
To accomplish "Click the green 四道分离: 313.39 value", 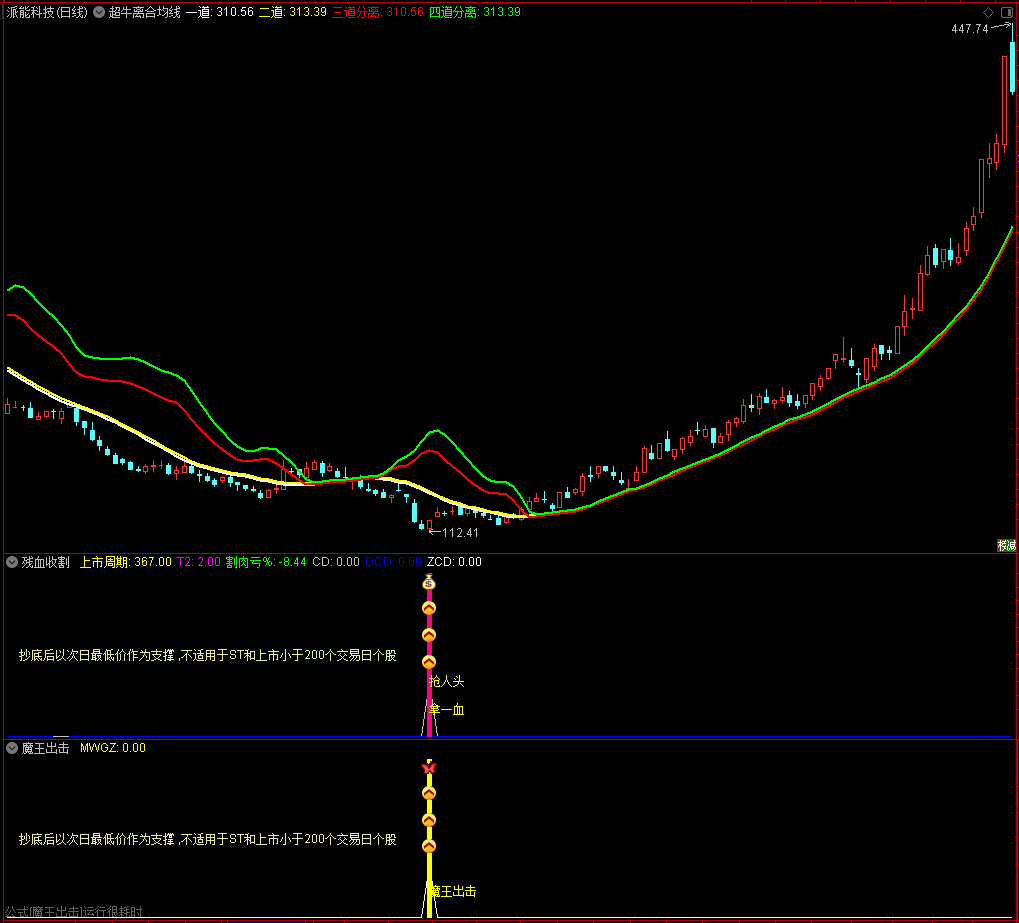I will pos(474,12).
